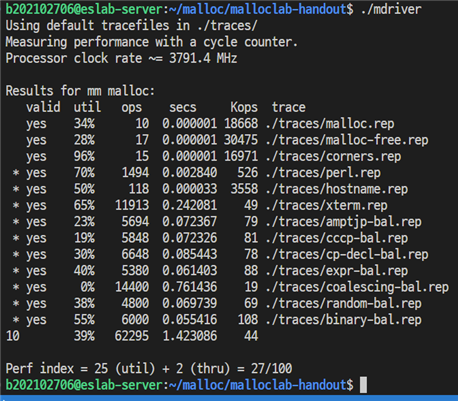Click the 11913 ops value for xterm.rep

pyautogui.click(x=132, y=205)
